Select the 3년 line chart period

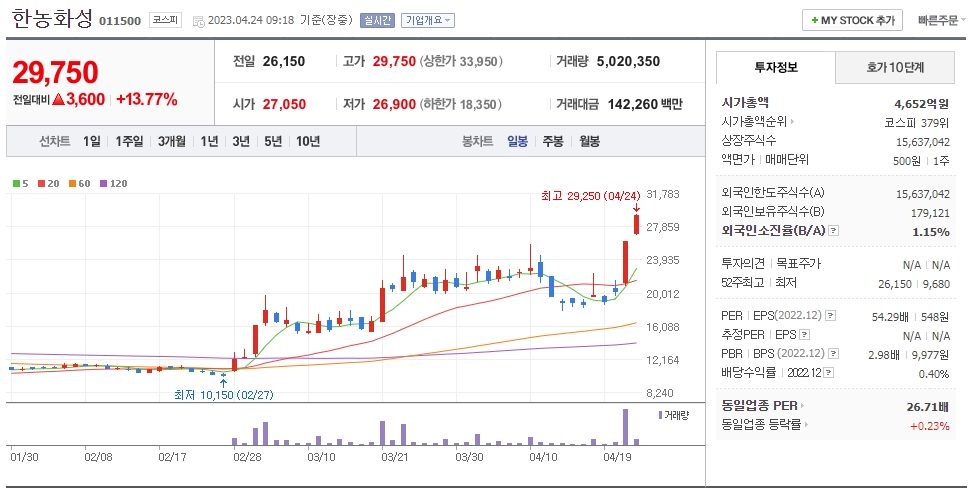pos(241,142)
